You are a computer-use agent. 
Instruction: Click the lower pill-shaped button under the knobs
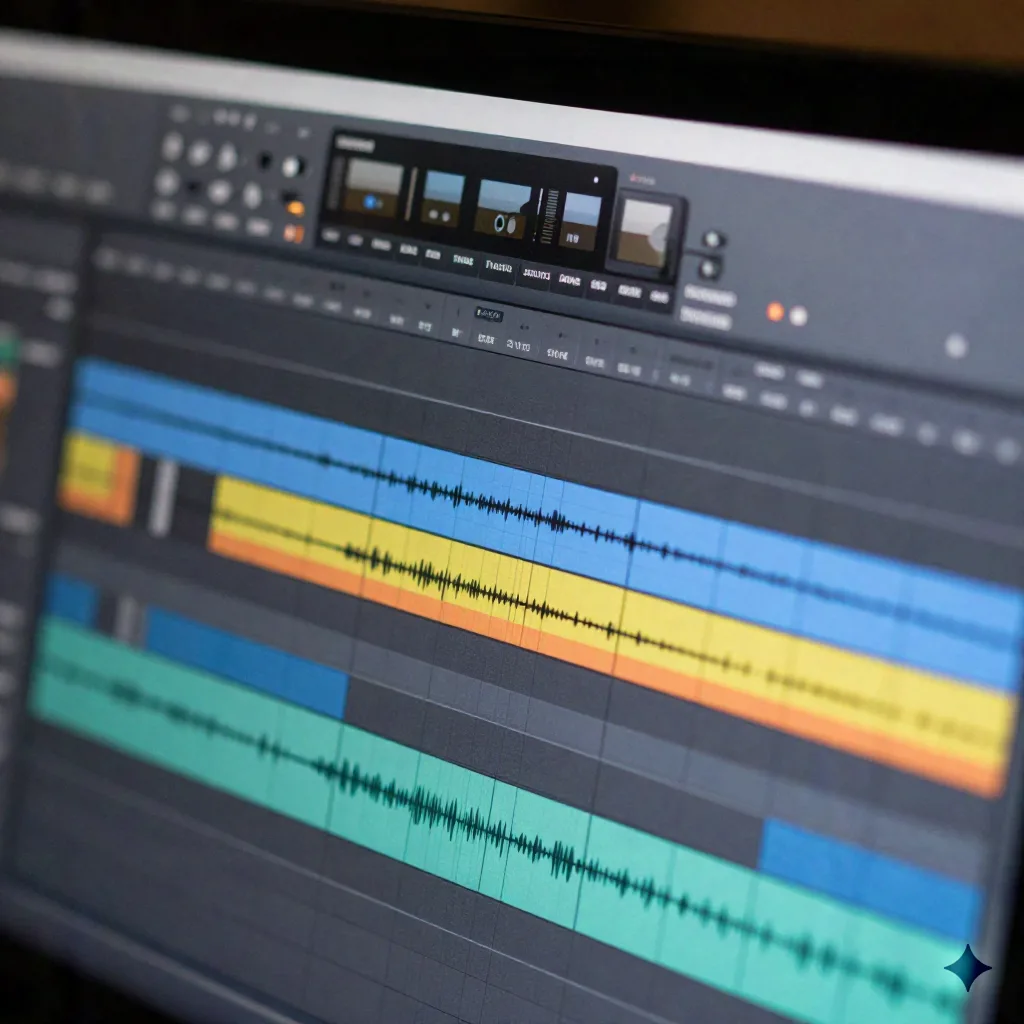tap(705, 318)
